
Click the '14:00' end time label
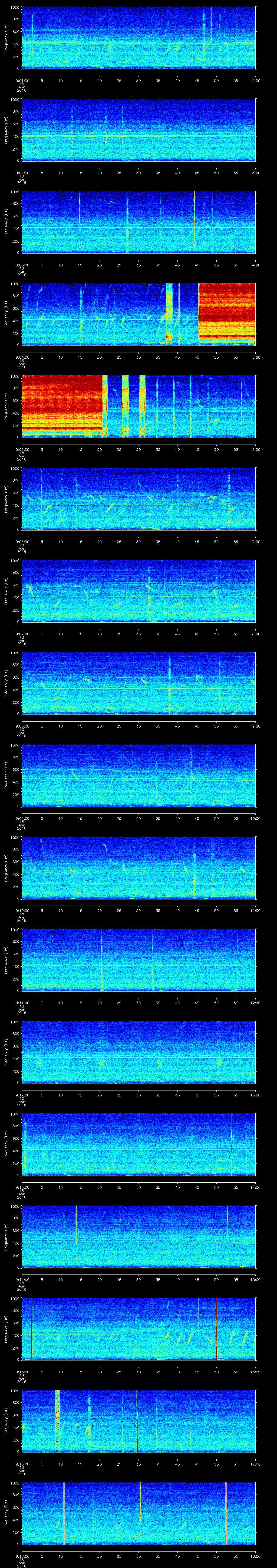coord(255,1187)
